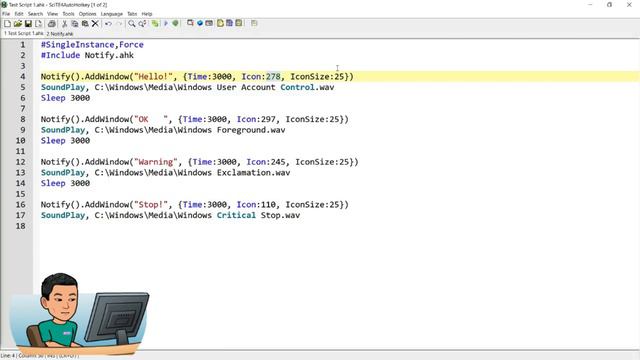
Task: Open the View menu
Action: (x=52, y=14)
